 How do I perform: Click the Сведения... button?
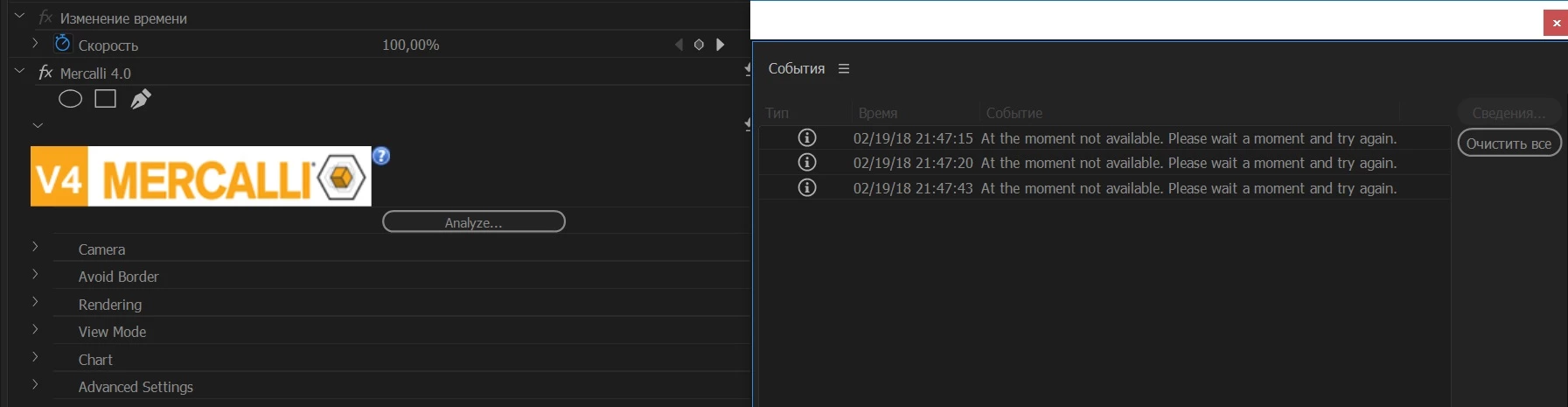1509,113
